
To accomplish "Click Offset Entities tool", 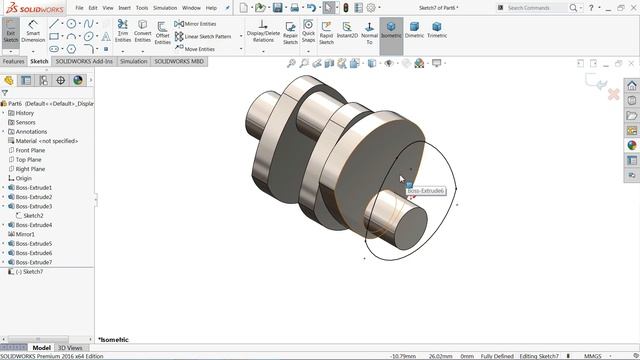I will [162, 33].
